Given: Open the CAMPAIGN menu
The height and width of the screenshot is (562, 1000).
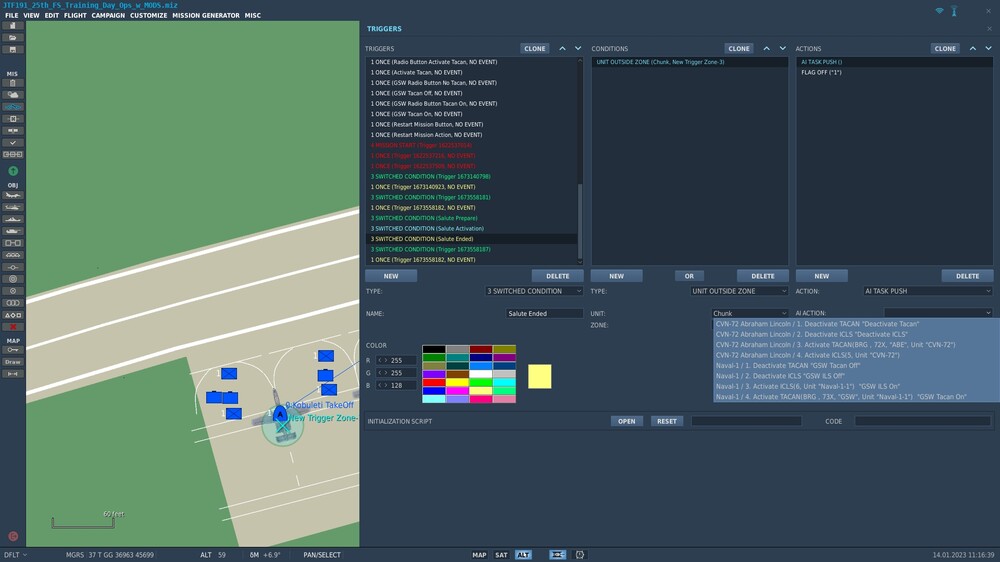Looking at the screenshot, I should tap(108, 16).
